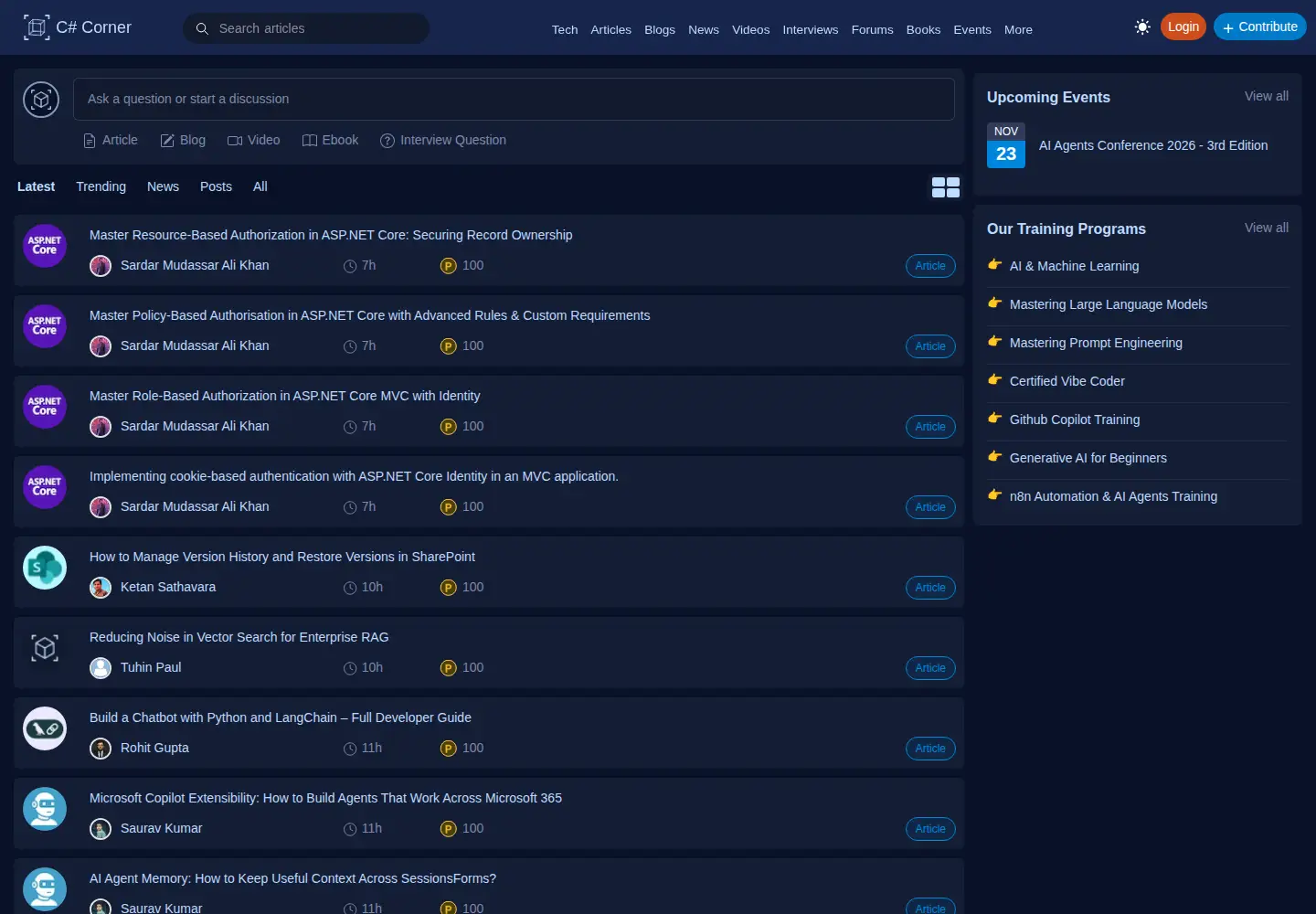Screen dimensions: 1316x914
Task: Click the Ask a question input box
Action: pyautogui.click(x=514, y=99)
